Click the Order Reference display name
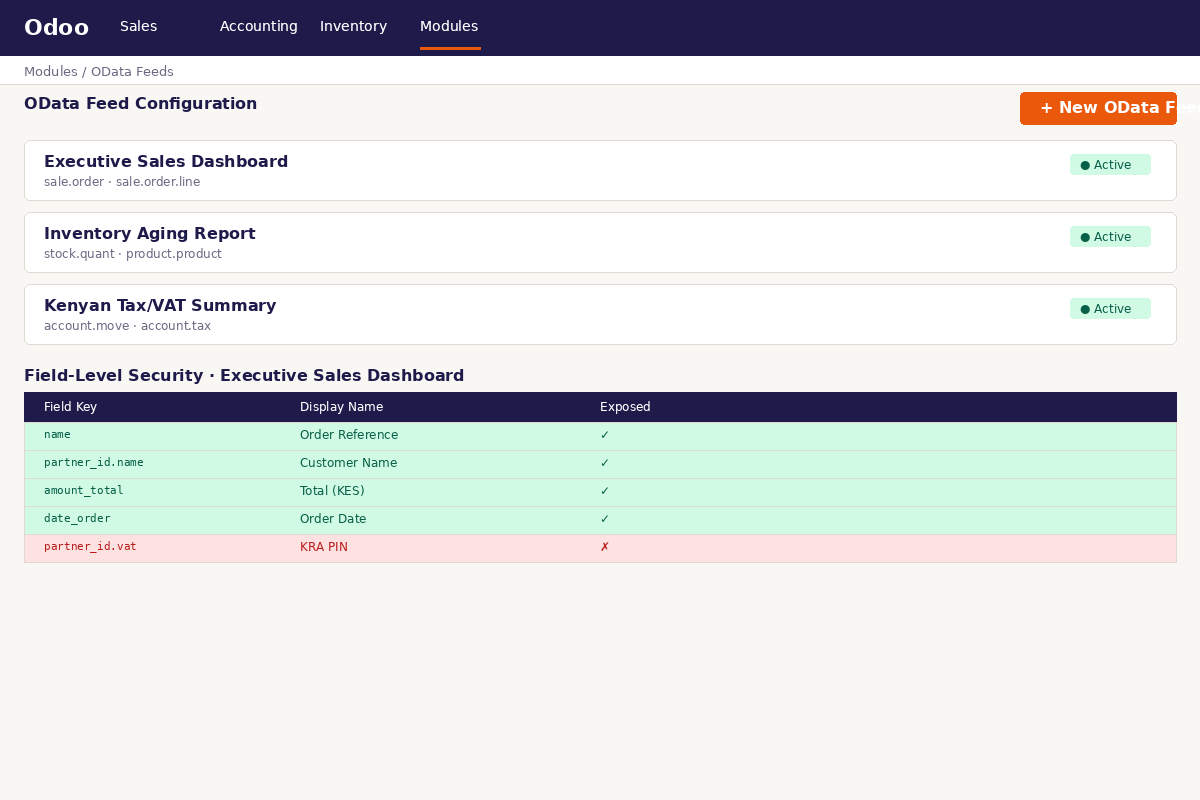The height and width of the screenshot is (800, 1200). 349,435
